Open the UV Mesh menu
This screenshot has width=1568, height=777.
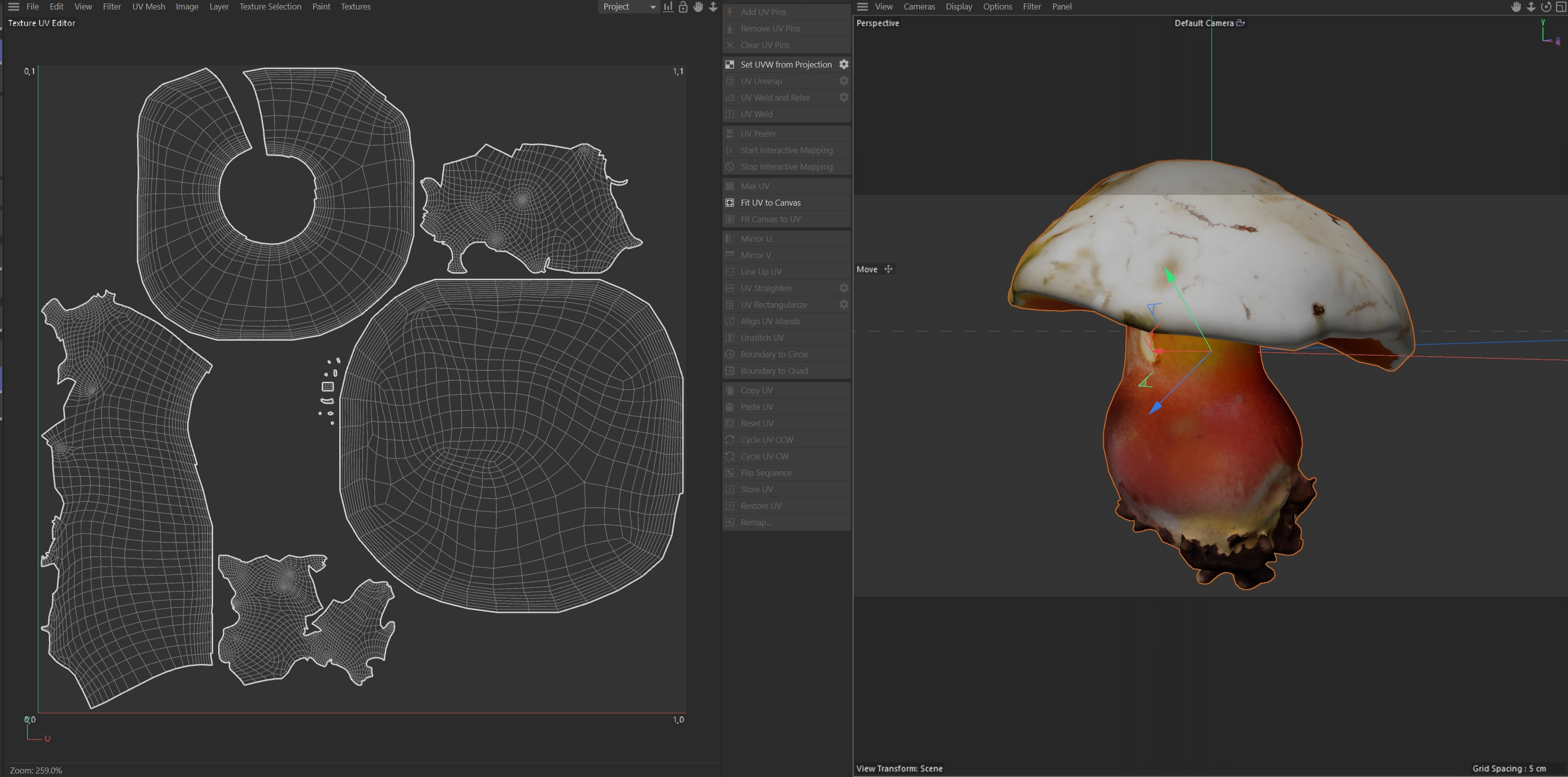click(x=149, y=7)
